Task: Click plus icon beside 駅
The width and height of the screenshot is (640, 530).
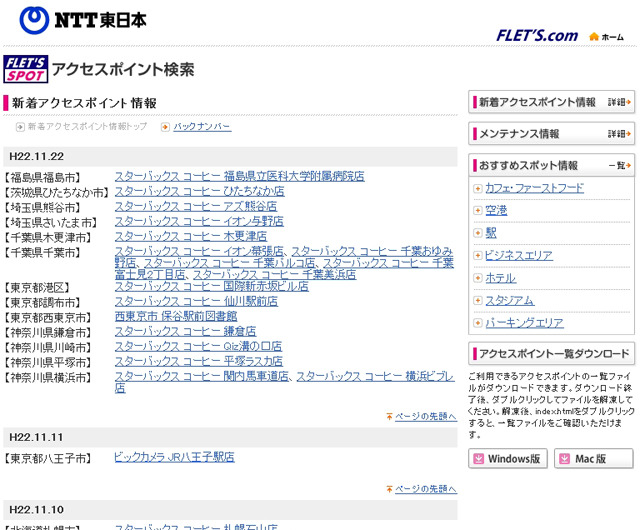Action: point(478,233)
